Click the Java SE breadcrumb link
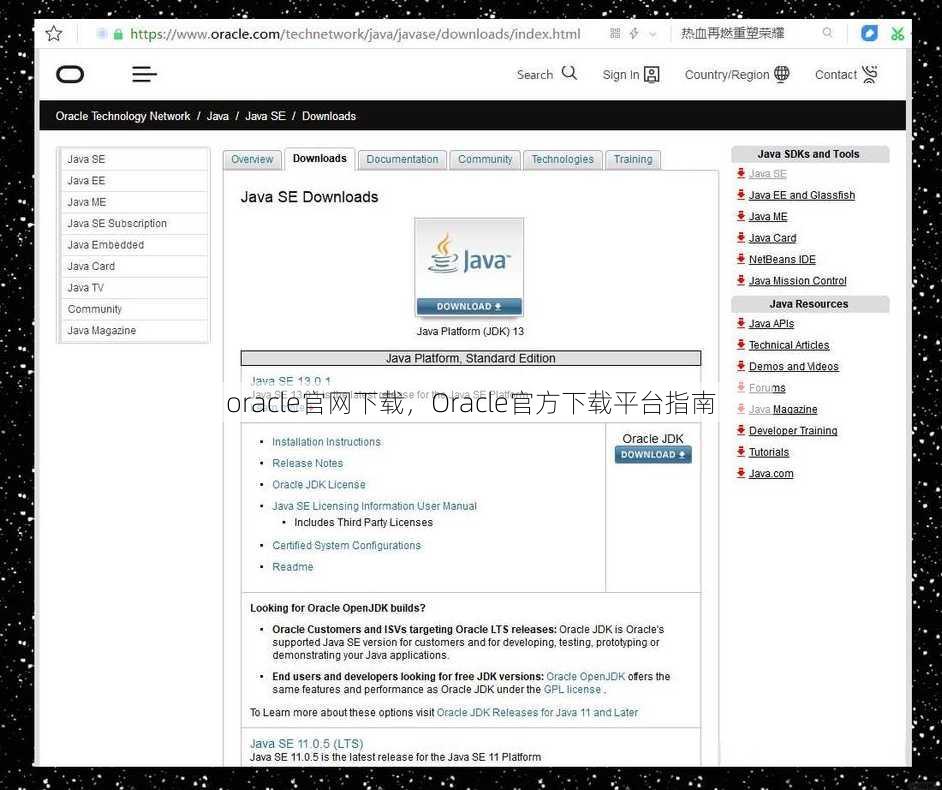Screen dimensions: 942x790 click(x=265, y=116)
